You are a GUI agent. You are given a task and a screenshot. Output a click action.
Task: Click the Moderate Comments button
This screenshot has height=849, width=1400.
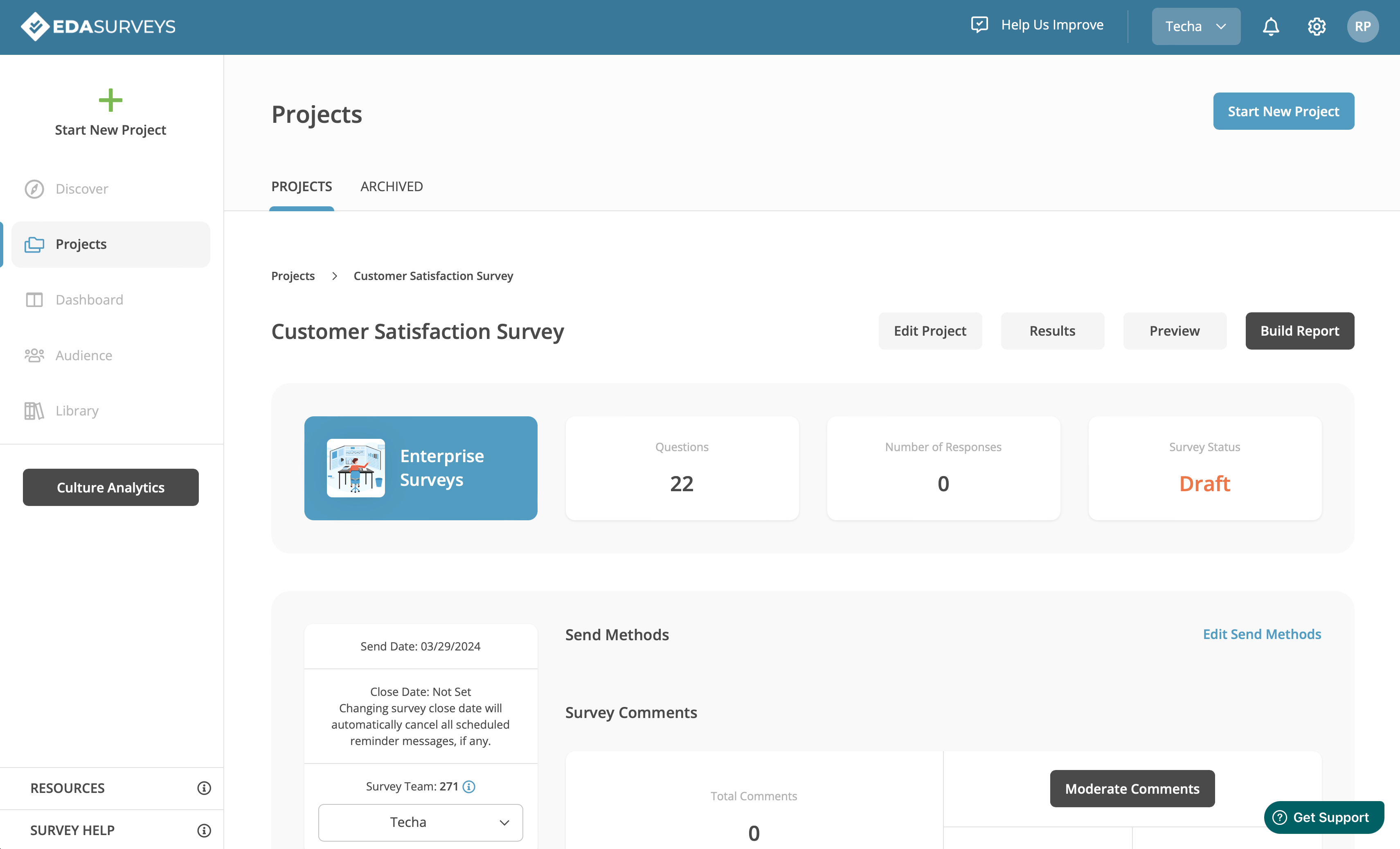[x=1132, y=789]
